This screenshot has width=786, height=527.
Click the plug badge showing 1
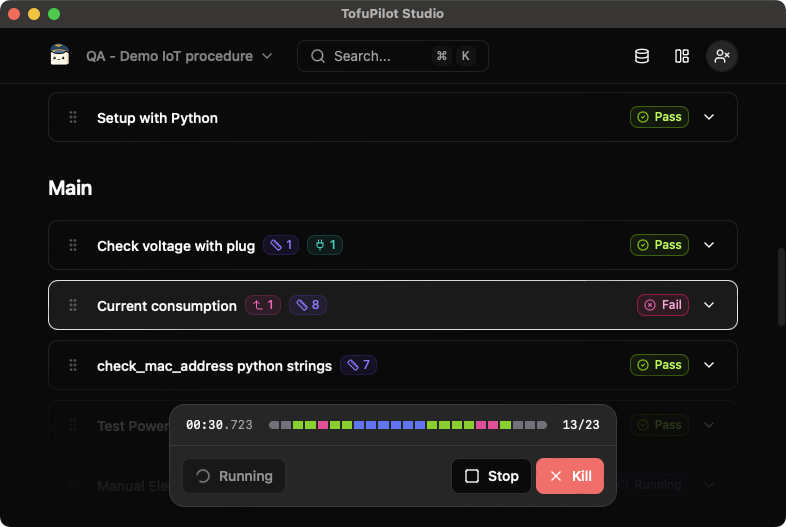pyautogui.click(x=325, y=245)
